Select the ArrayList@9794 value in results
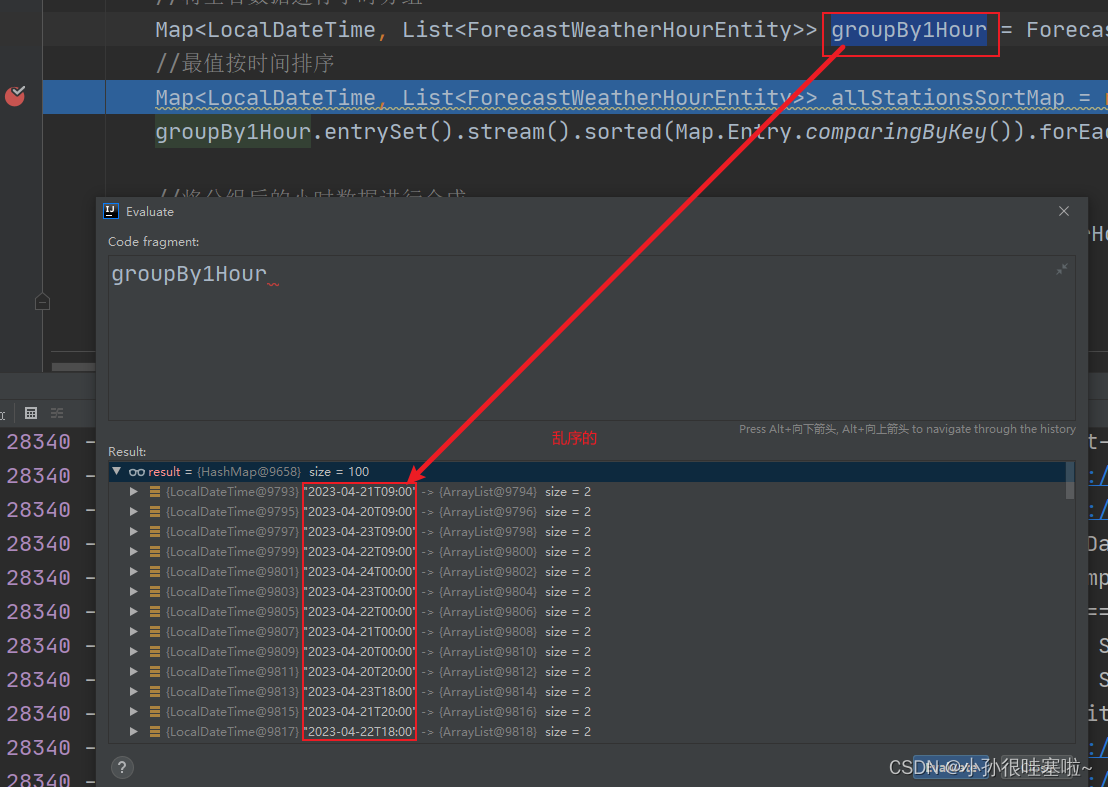 tap(487, 491)
